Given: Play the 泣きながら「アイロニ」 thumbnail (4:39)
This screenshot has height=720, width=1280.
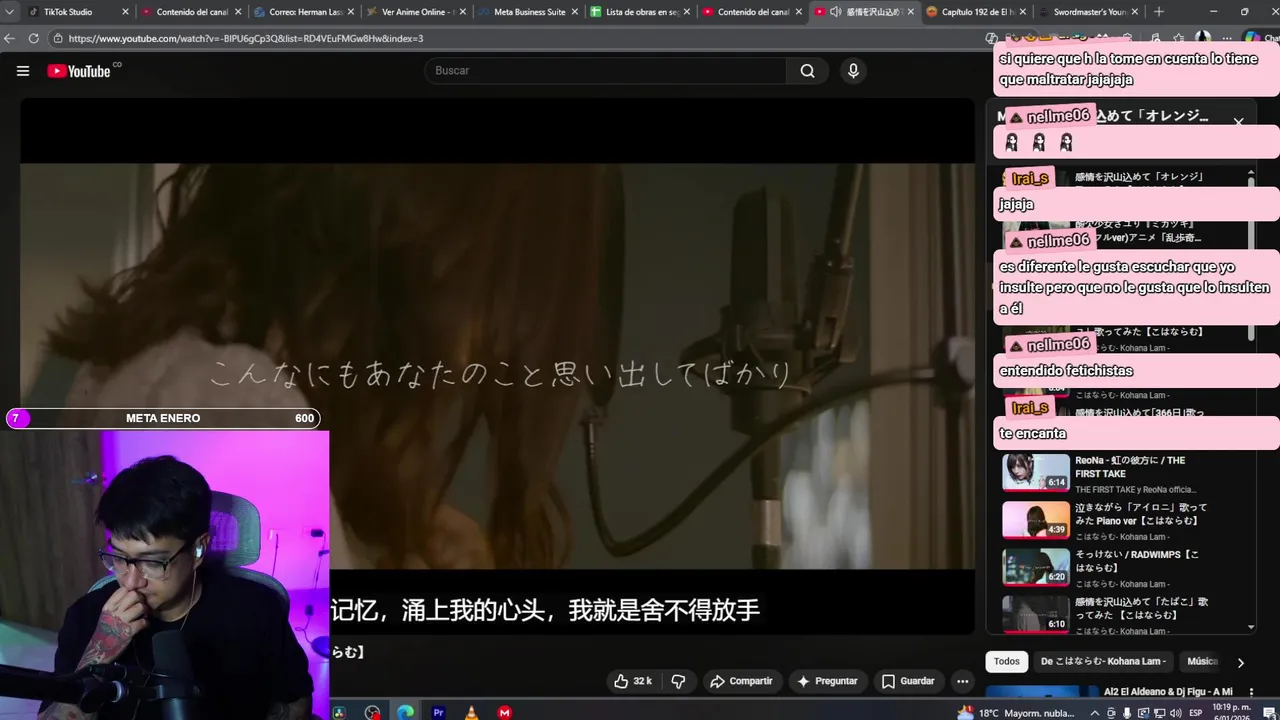Looking at the screenshot, I should point(1036,519).
